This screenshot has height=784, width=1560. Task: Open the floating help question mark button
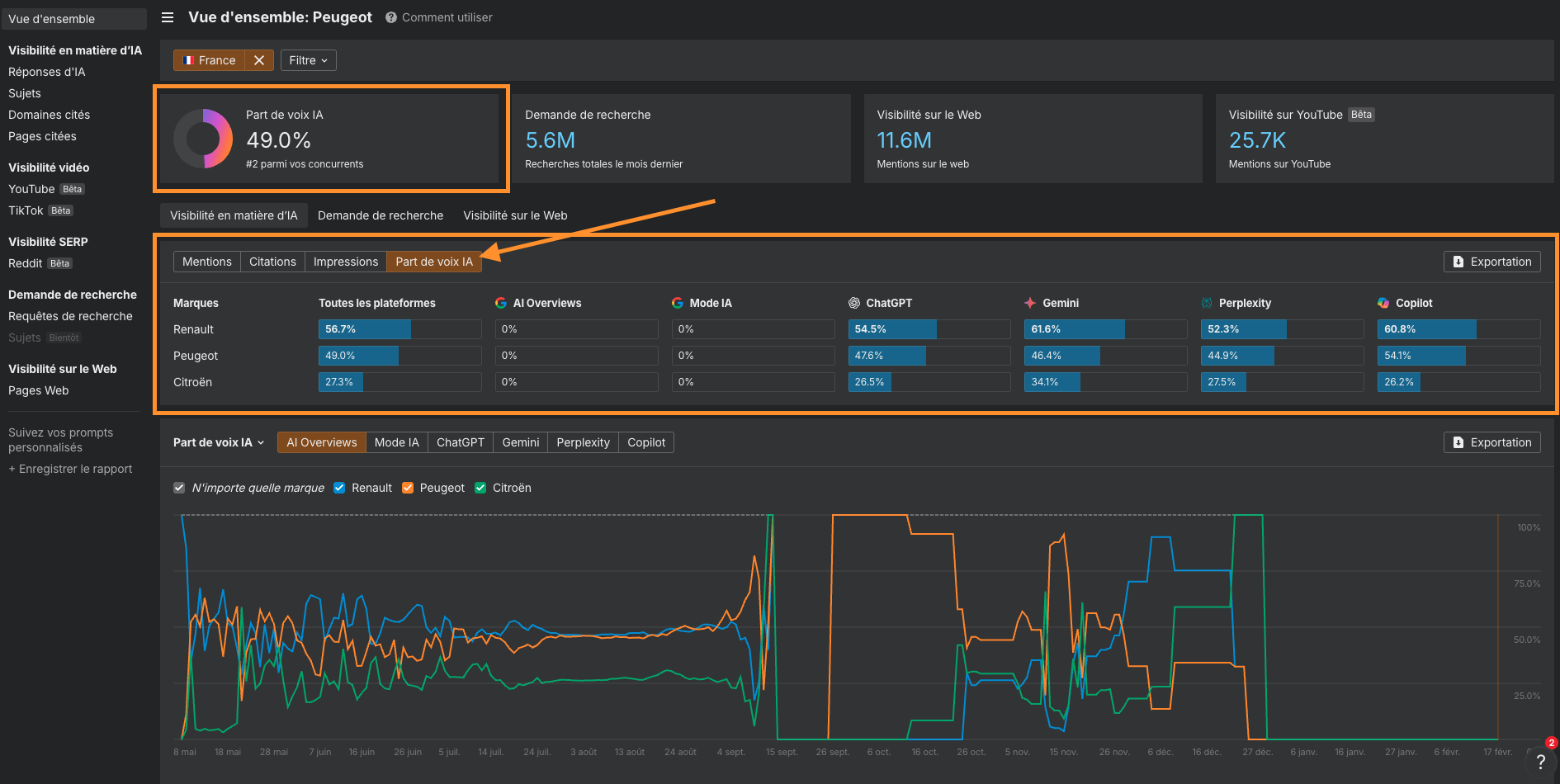click(x=1540, y=762)
